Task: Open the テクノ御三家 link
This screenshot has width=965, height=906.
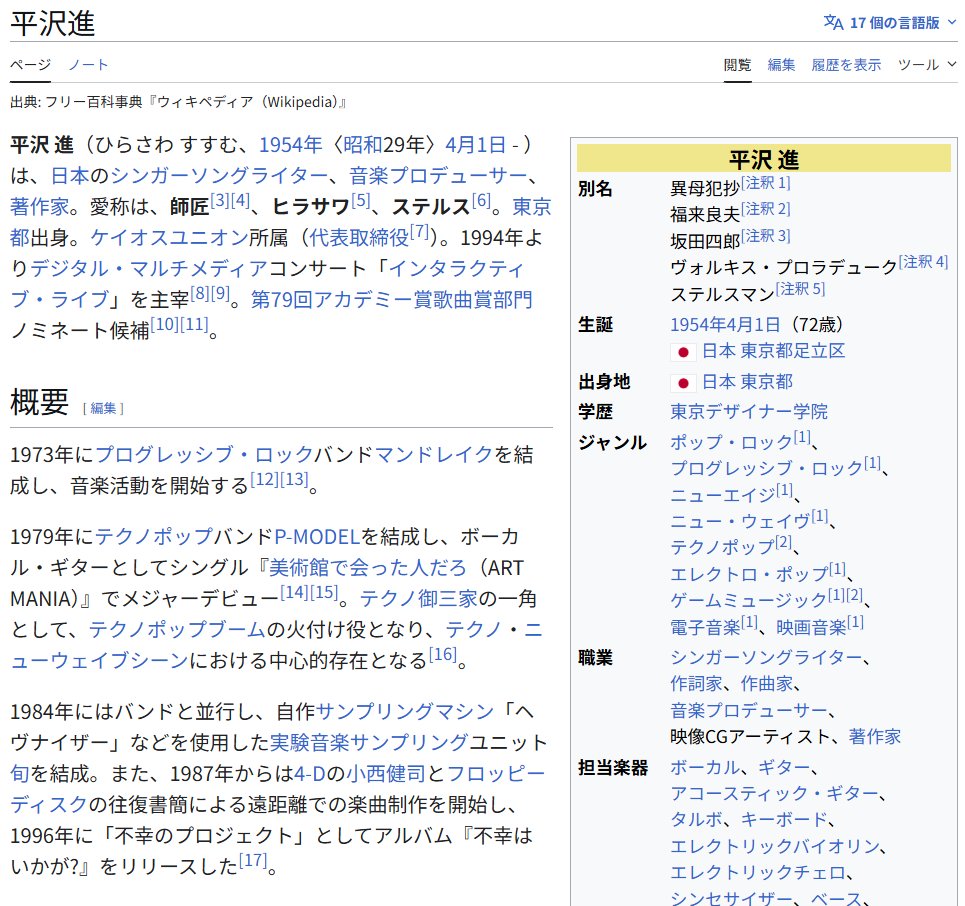Action: tap(418, 598)
